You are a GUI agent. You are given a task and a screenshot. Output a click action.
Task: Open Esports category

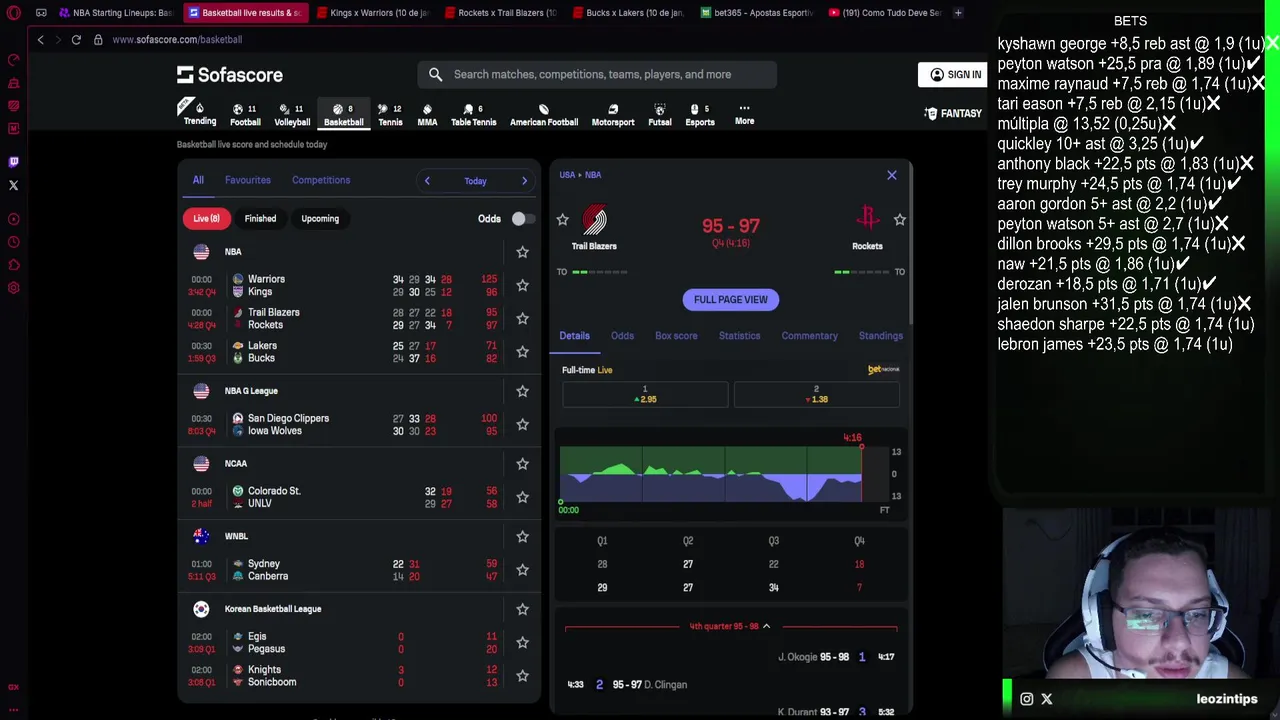coord(700,114)
